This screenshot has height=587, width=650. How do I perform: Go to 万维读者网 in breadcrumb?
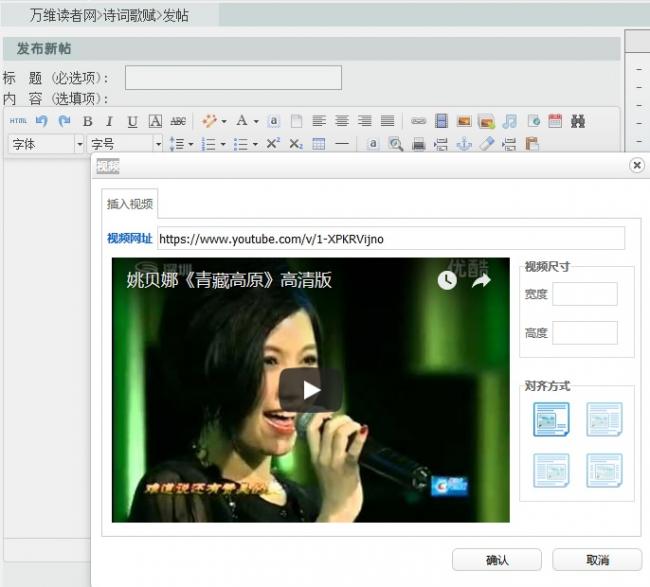click(x=63, y=15)
